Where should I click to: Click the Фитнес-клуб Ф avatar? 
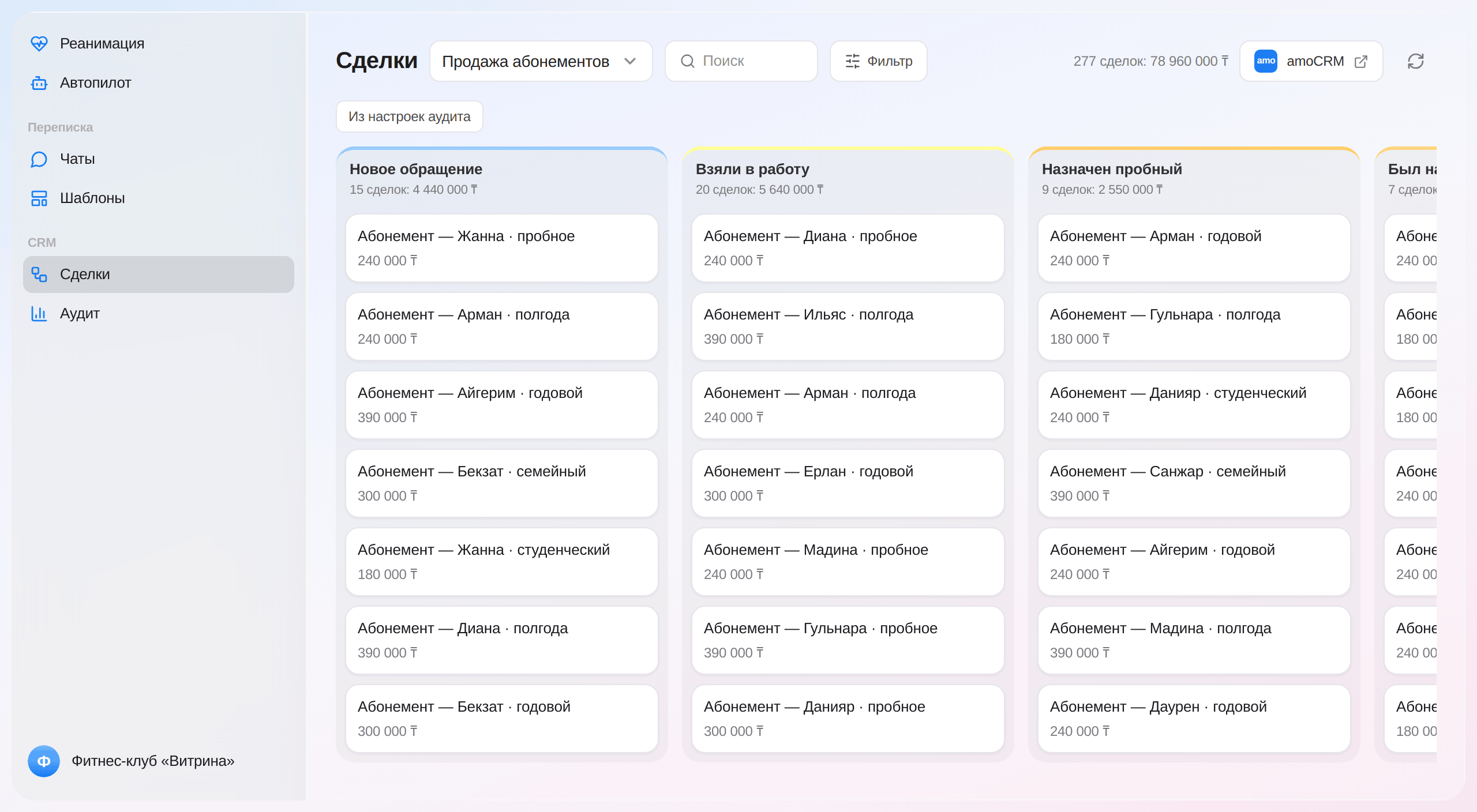pyautogui.click(x=44, y=761)
